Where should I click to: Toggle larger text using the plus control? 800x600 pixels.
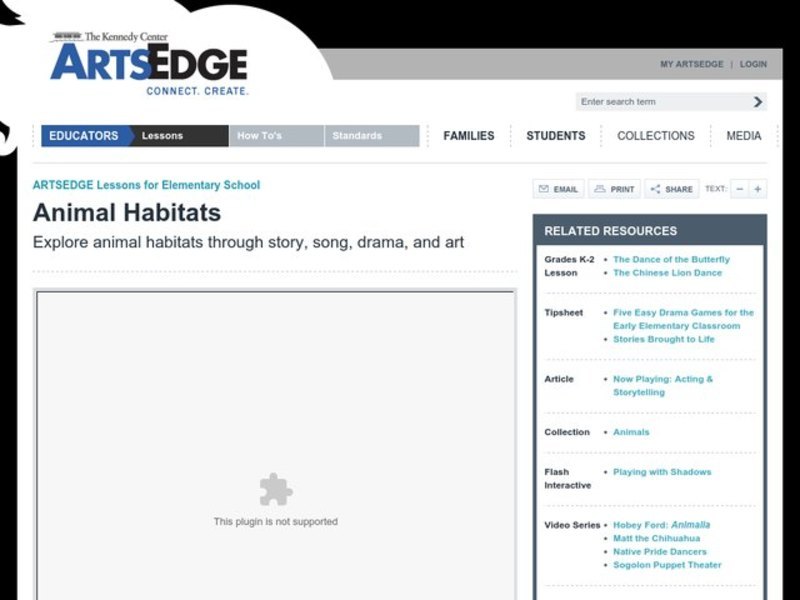click(x=755, y=188)
